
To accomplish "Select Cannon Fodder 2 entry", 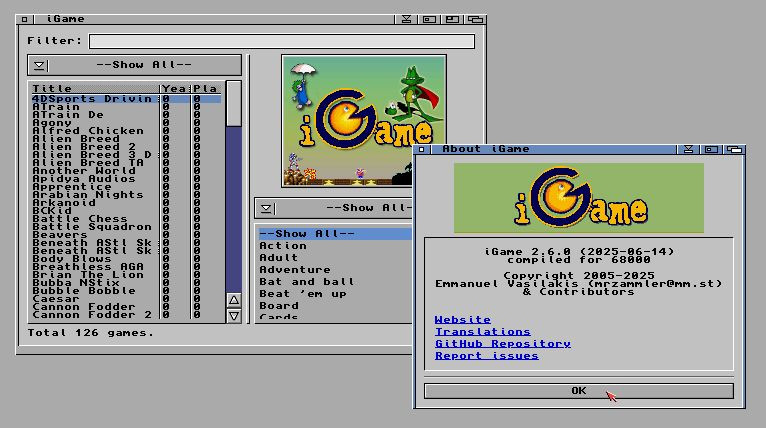I will [x=126, y=315].
